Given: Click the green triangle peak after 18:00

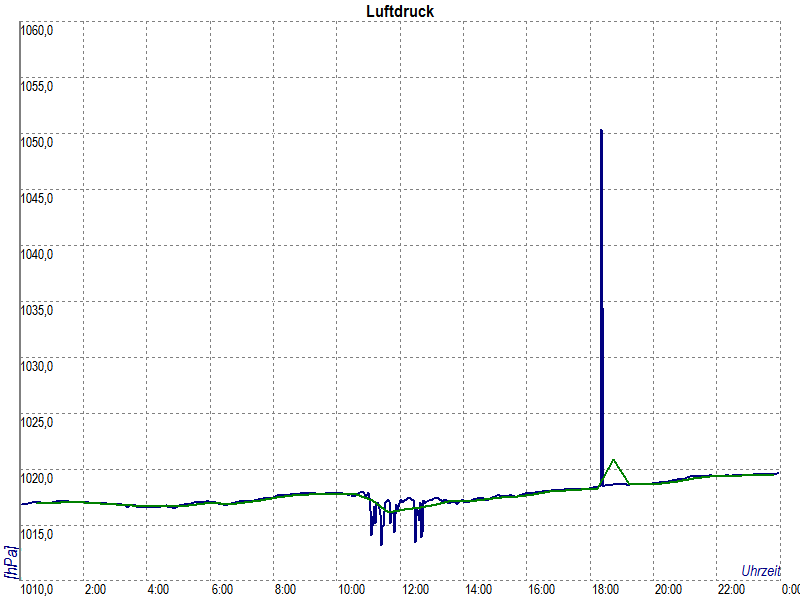Looking at the screenshot, I should point(614,460).
